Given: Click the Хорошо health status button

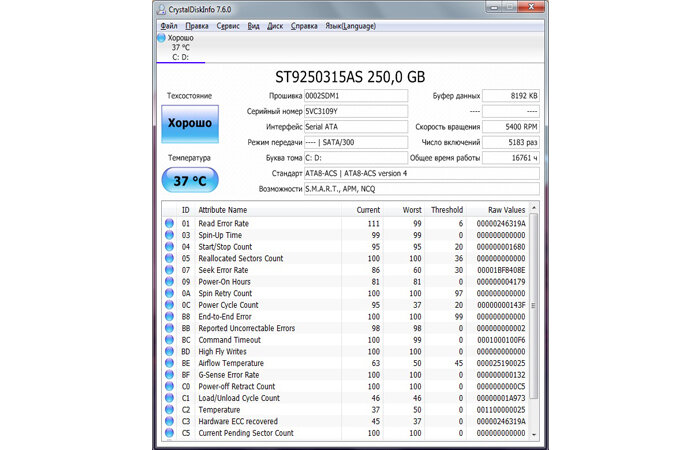Looking at the screenshot, I should point(190,124).
